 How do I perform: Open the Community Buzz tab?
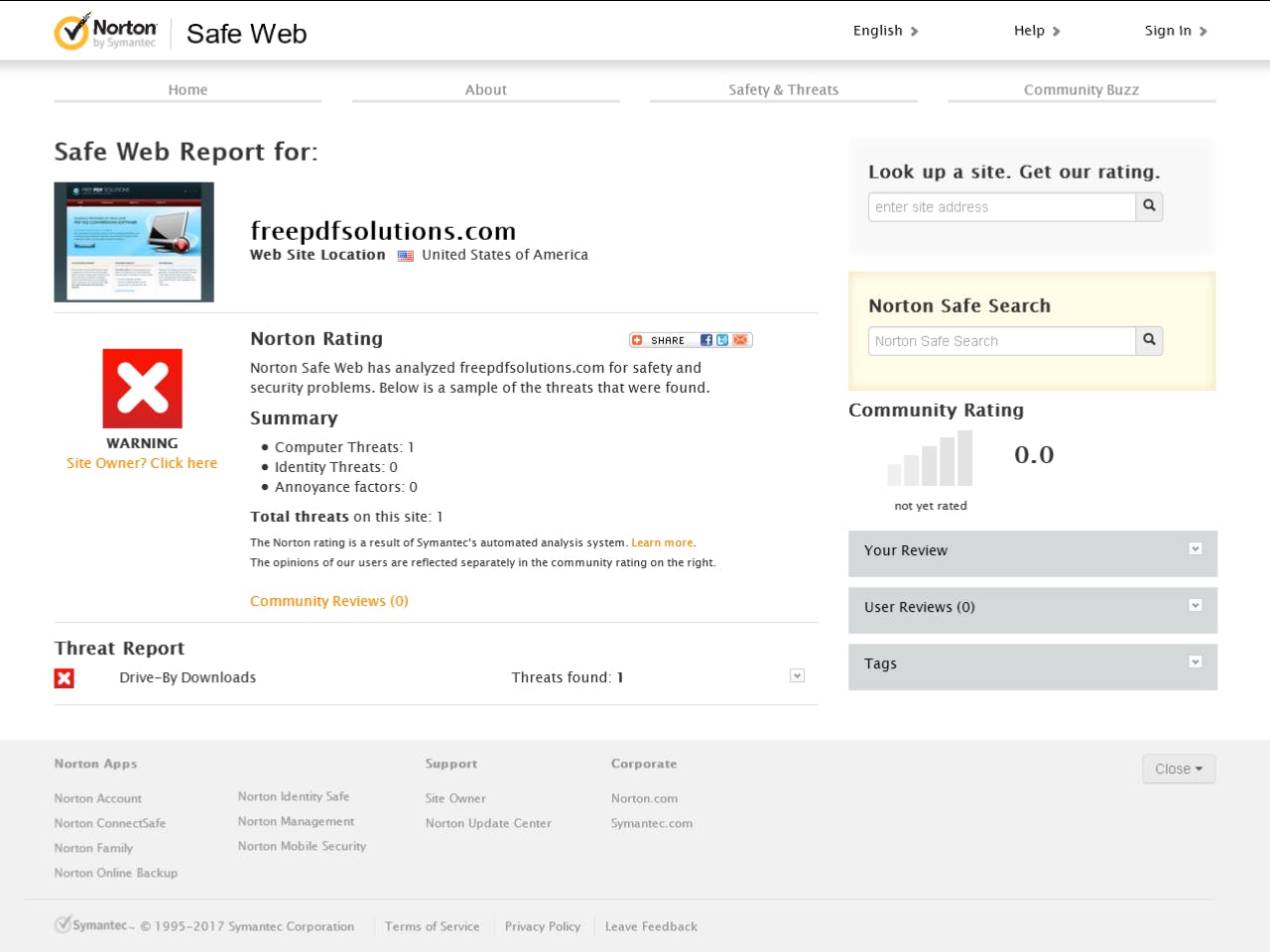coord(1080,89)
